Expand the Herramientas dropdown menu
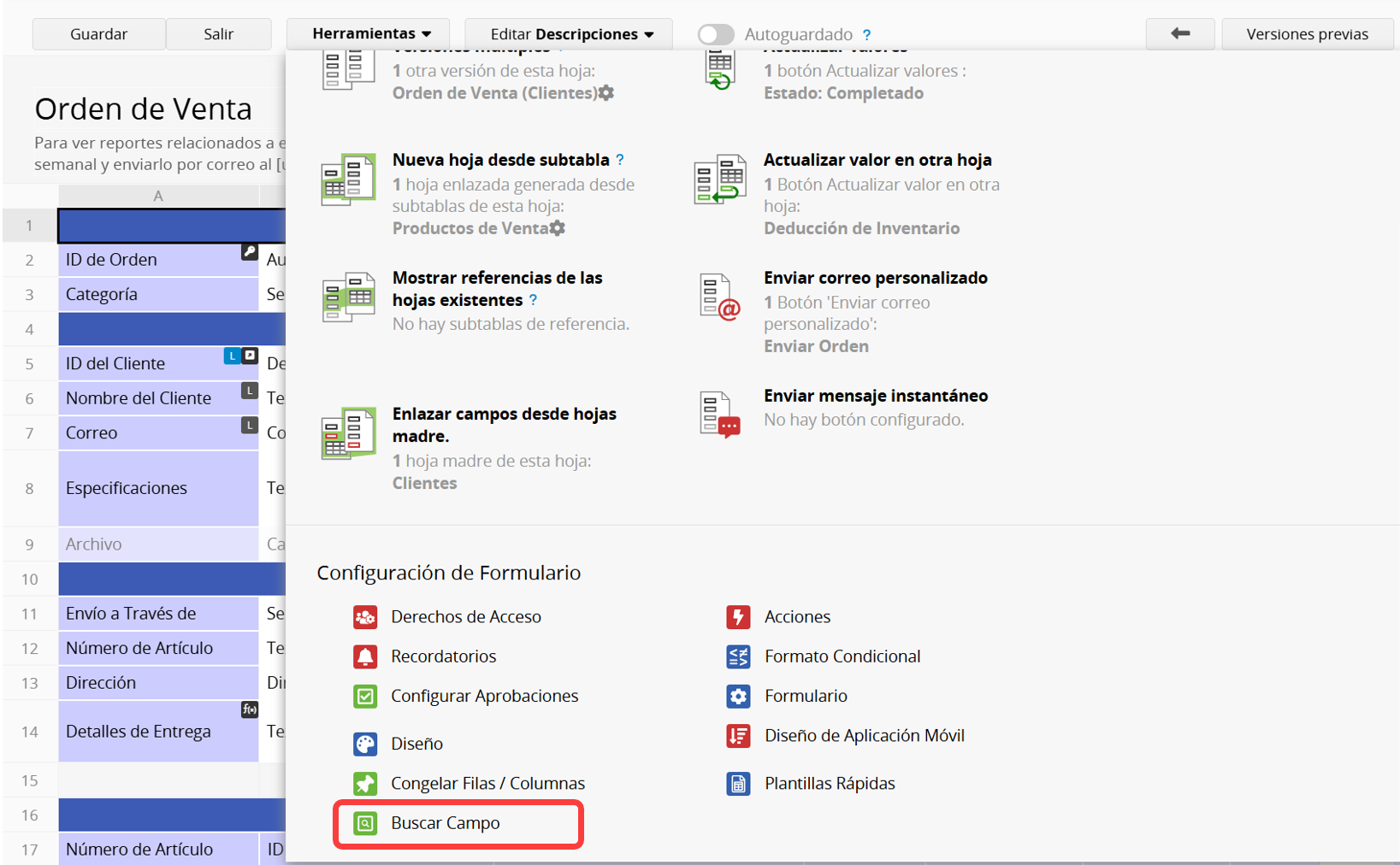Image resolution: width=1400 pixels, height=865 pixels. (x=371, y=34)
